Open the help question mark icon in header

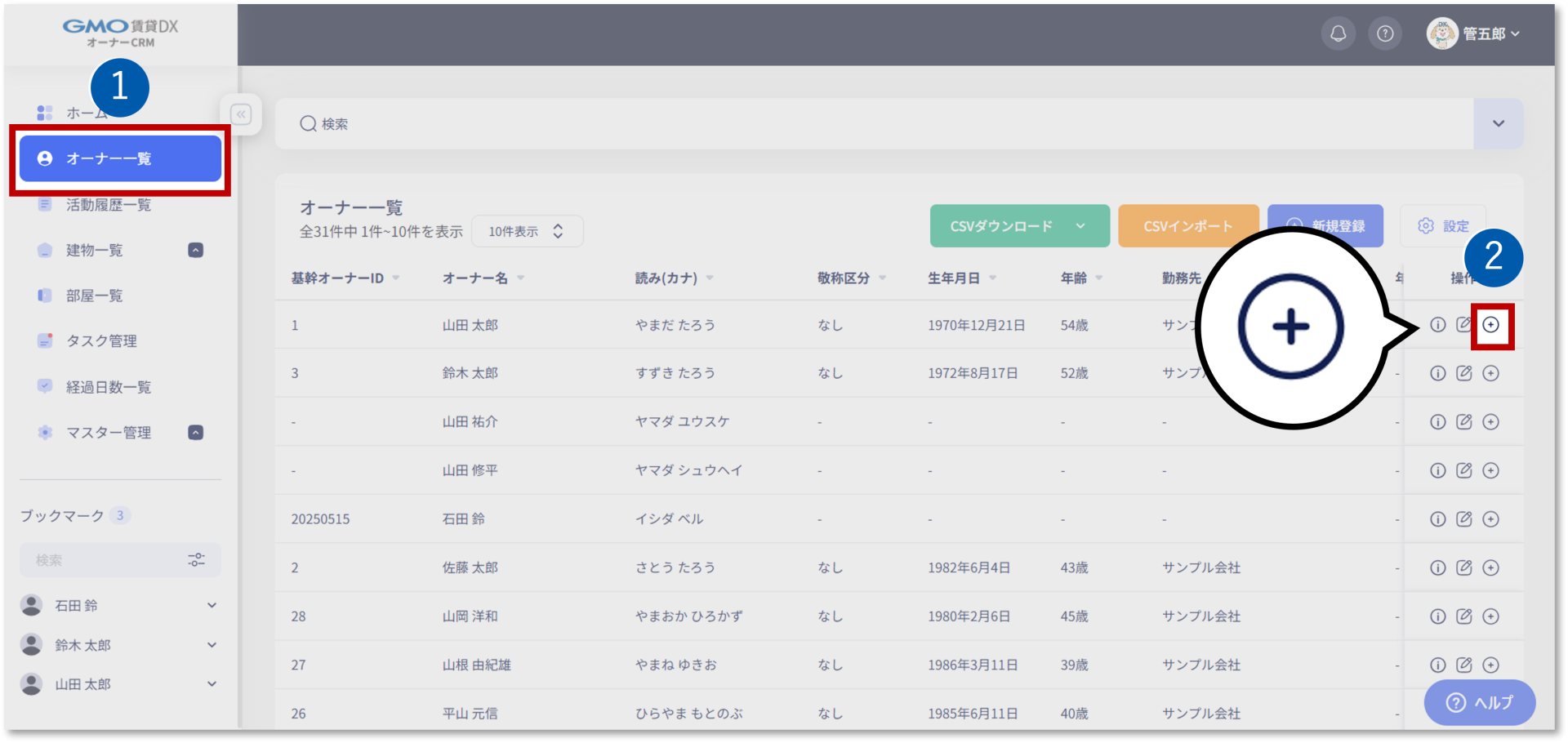click(x=1385, y=33)
